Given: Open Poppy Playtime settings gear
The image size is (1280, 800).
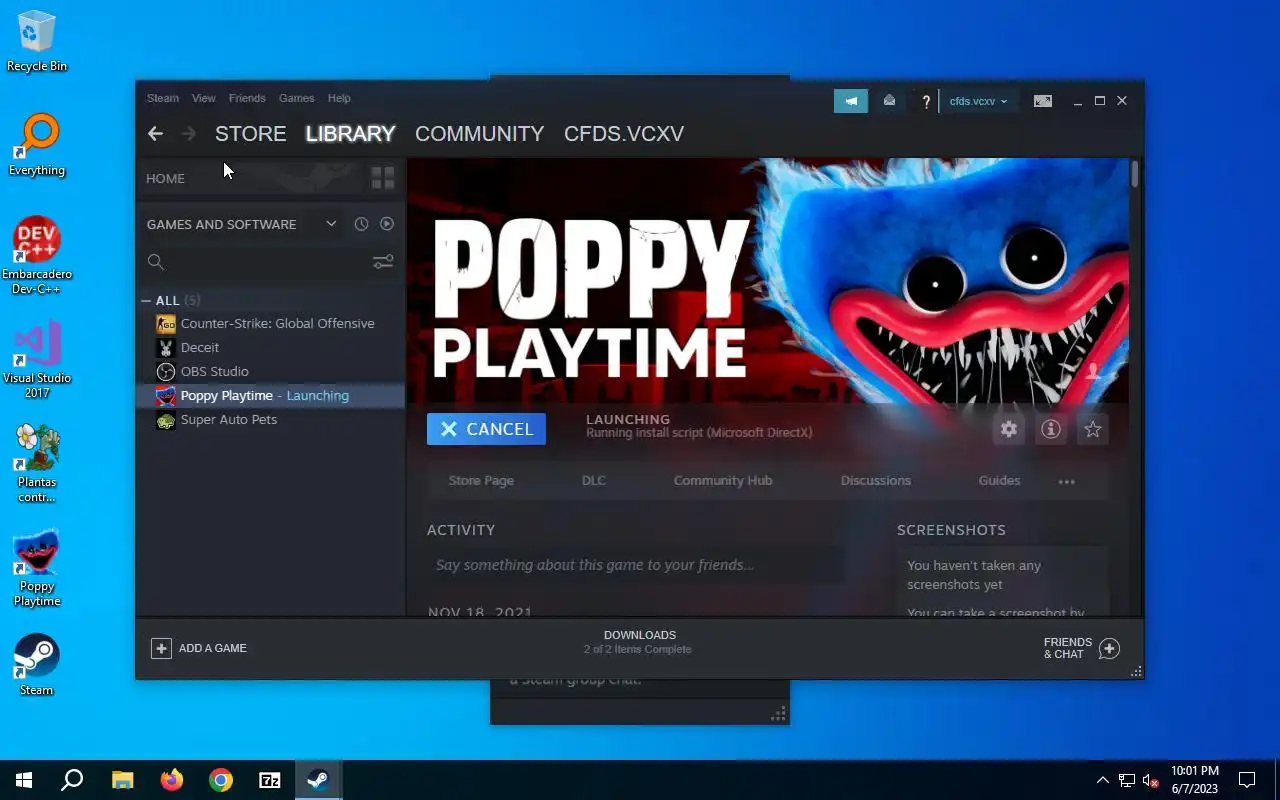Looking at the screenshot, I should click(1009, 429).
